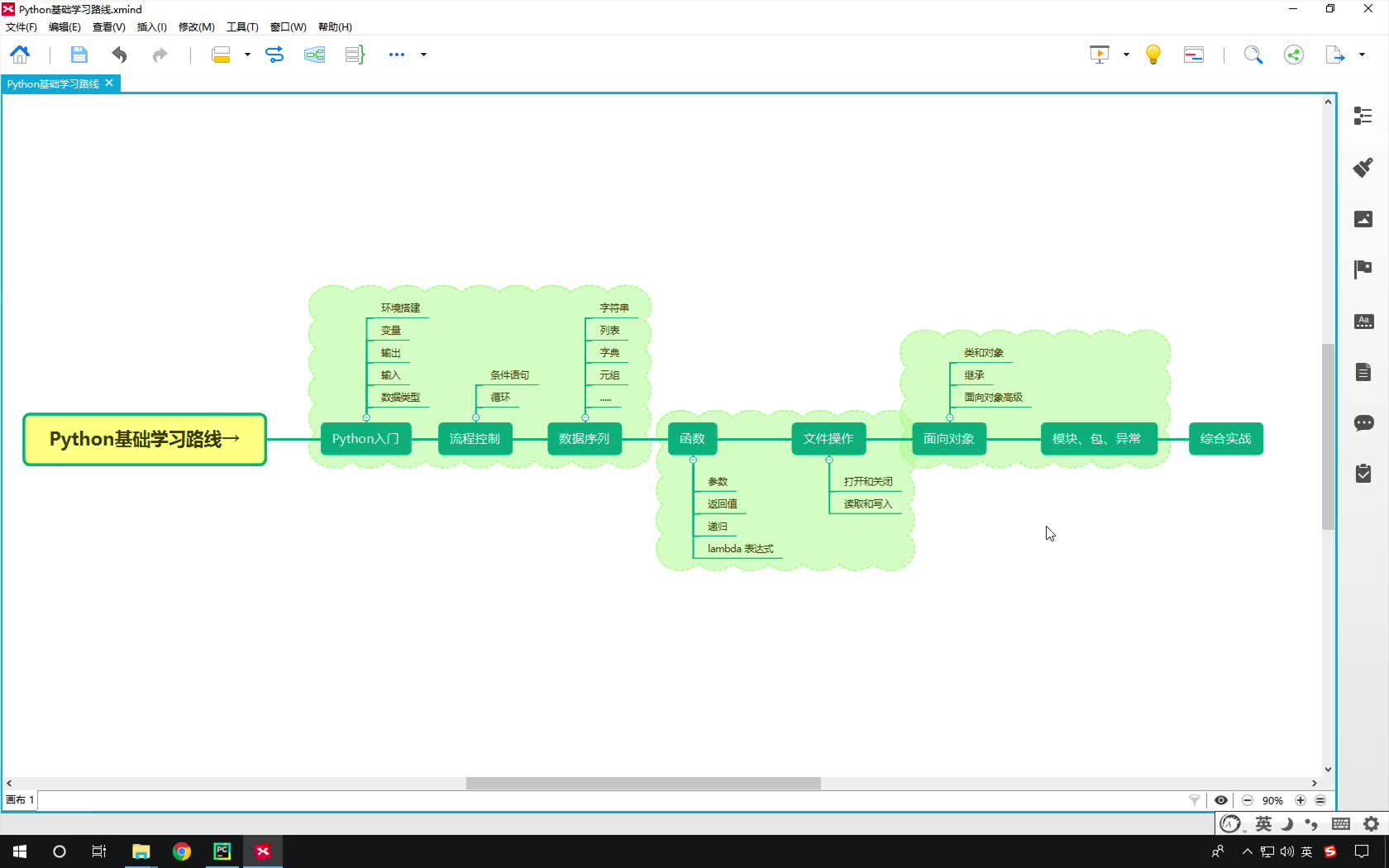Image resolution: width=1389 pixels, height=868 pixels.
Task: Open the 窗口(W) menu
Action: coord(288,27)
